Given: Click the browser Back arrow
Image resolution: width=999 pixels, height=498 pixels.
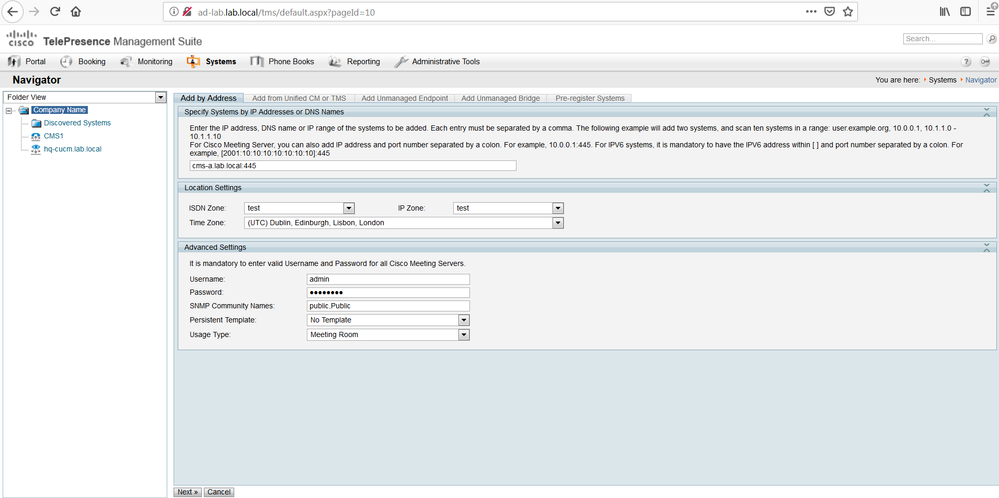Looking at the screenshot, I should click(x=12, y=11).
